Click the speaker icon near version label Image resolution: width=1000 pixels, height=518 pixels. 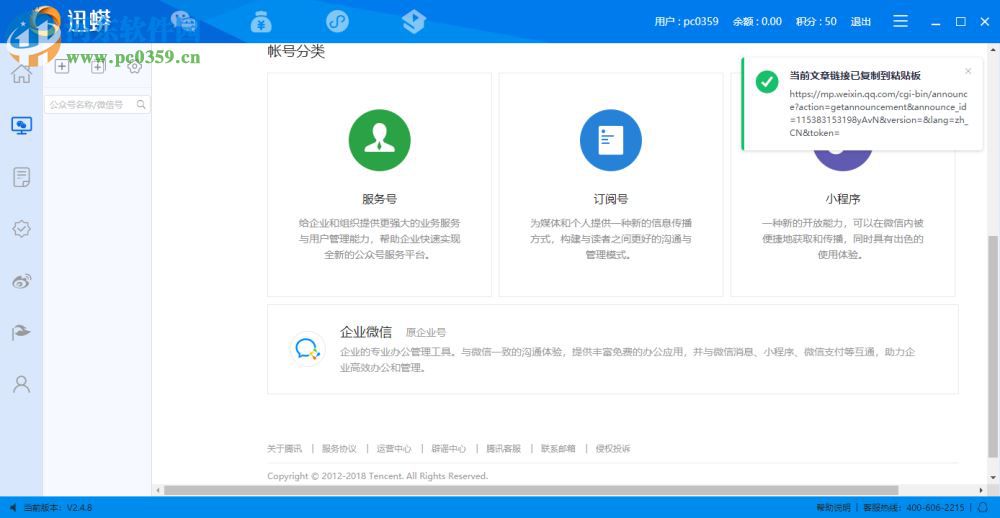(13, 508)
